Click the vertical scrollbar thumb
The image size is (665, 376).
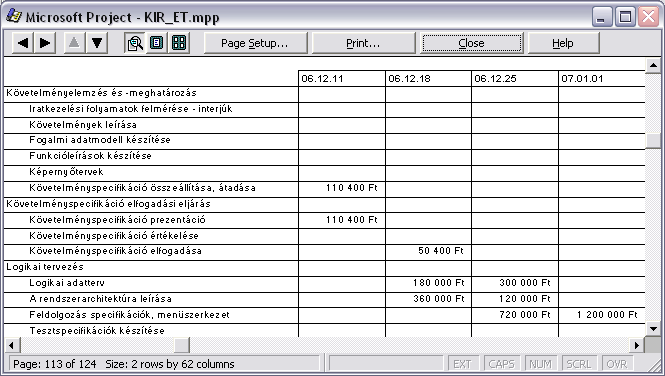(653, 141)
